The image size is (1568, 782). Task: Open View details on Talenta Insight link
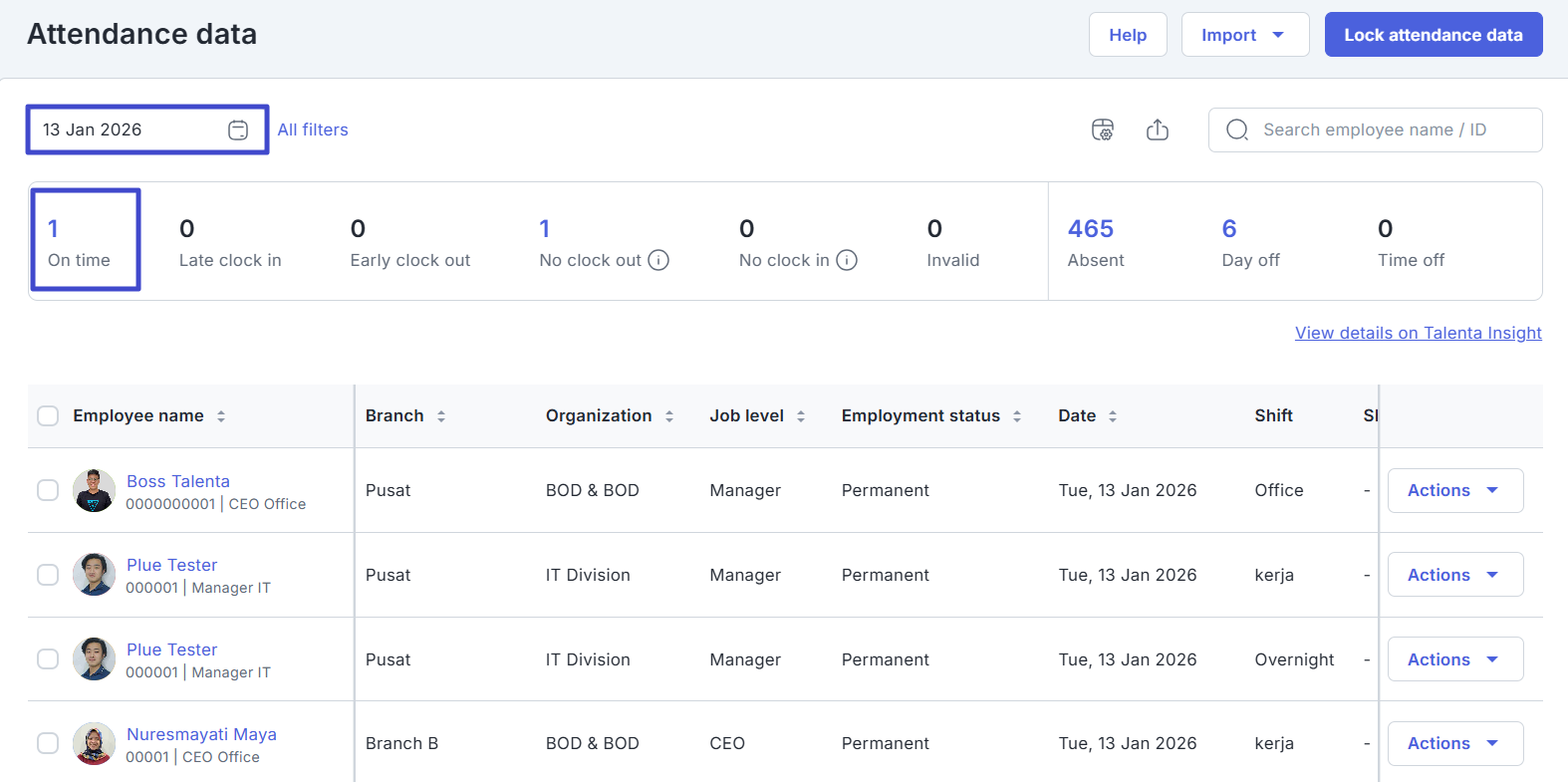tap(1418, 333)
